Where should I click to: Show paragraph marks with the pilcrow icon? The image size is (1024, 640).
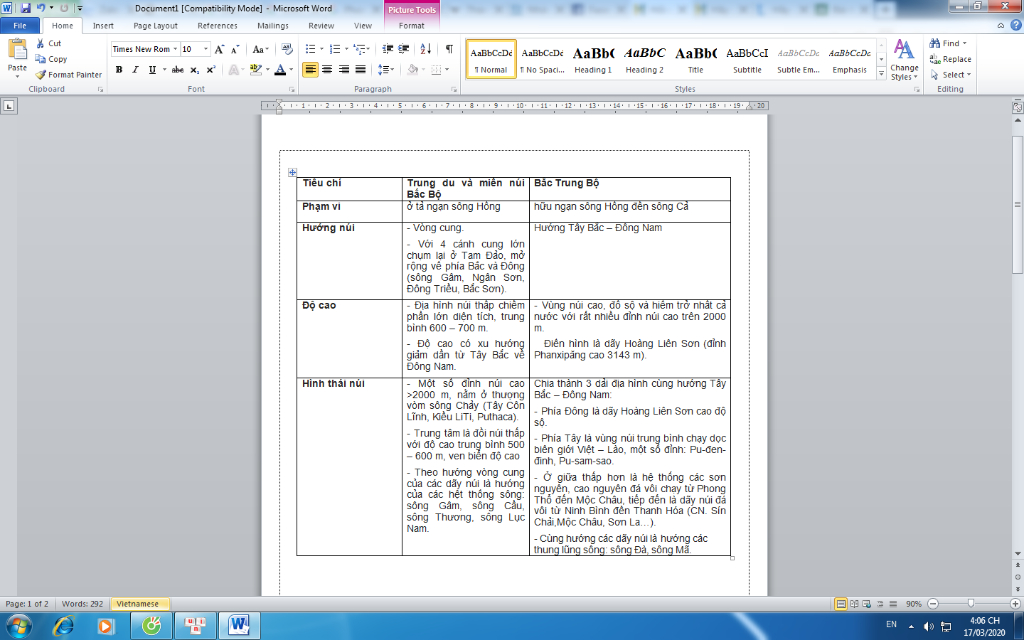click(x=449, y=49)
